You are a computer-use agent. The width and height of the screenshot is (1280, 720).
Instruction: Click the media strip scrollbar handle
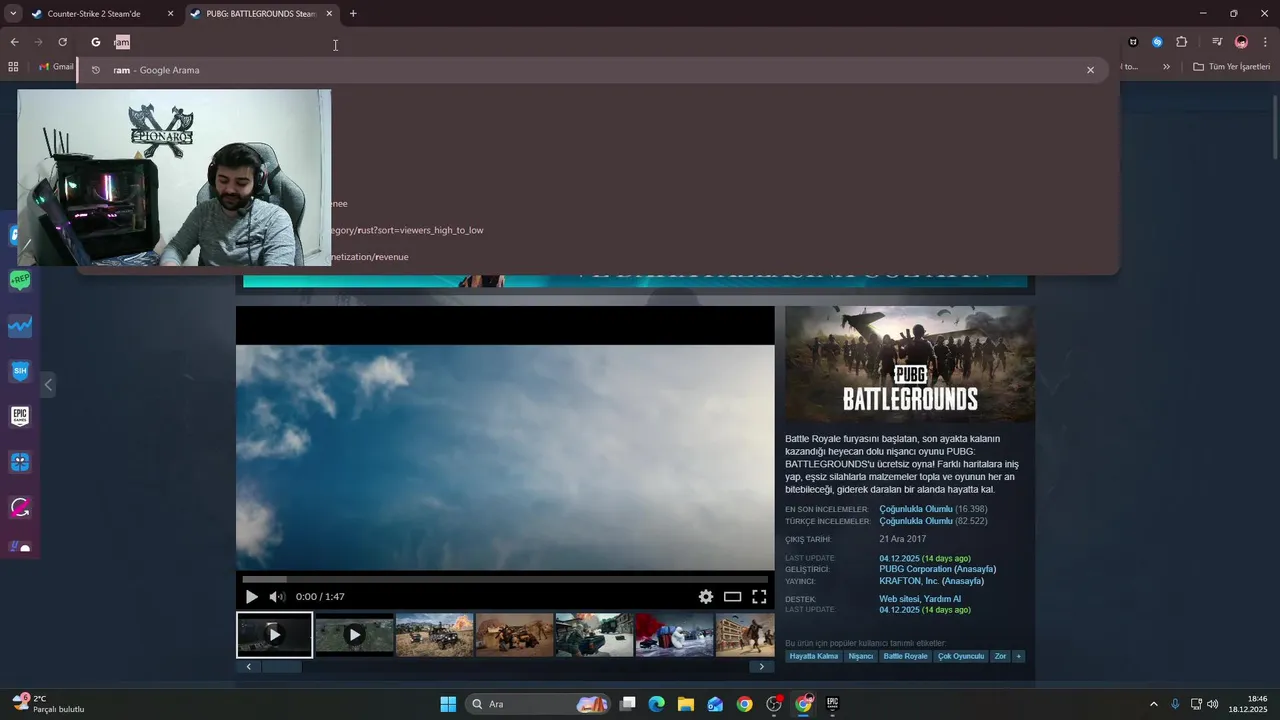click(x=281, y=667)
